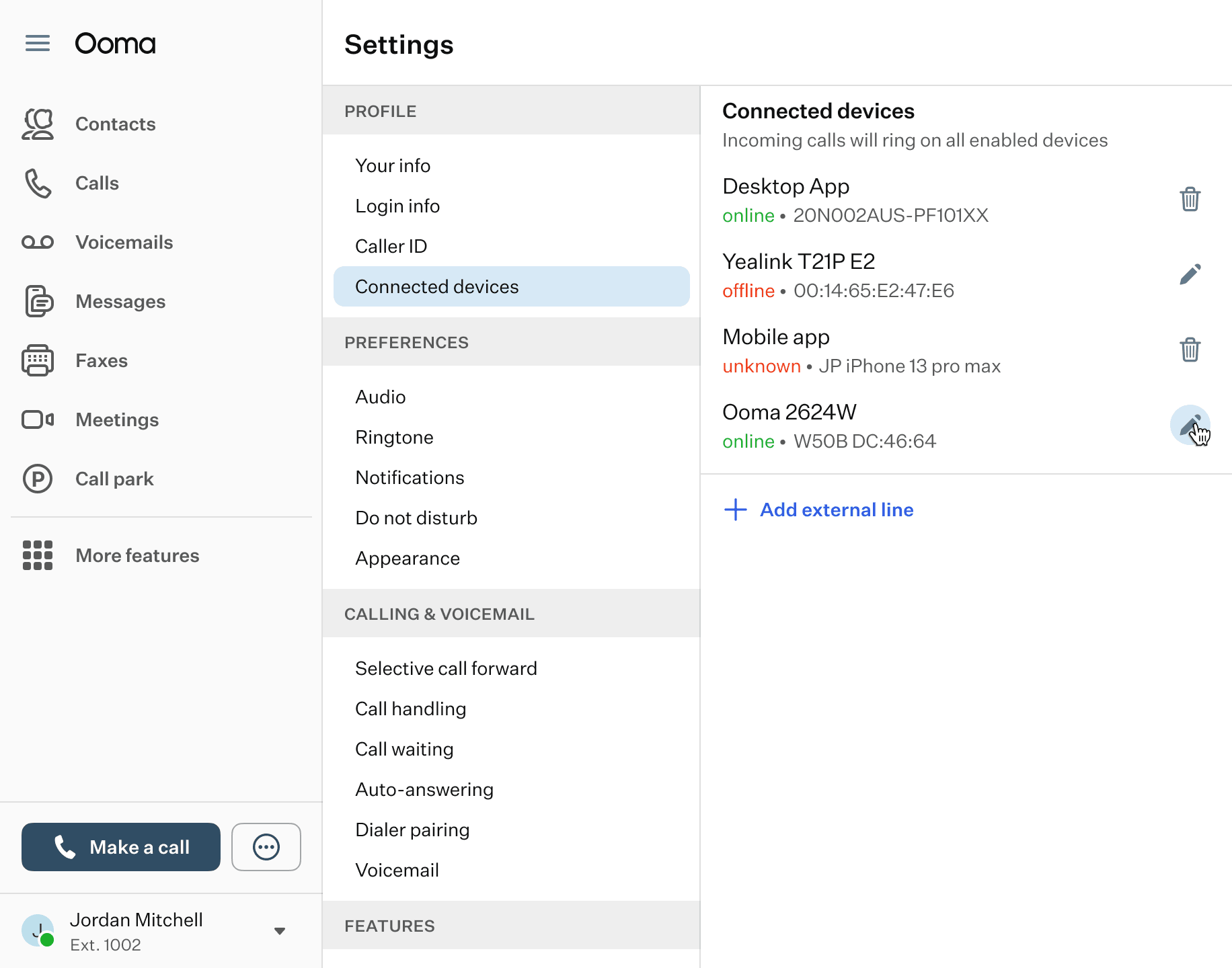
Task: Open Auto-answering settings
Action: click(x=424, y=789)
